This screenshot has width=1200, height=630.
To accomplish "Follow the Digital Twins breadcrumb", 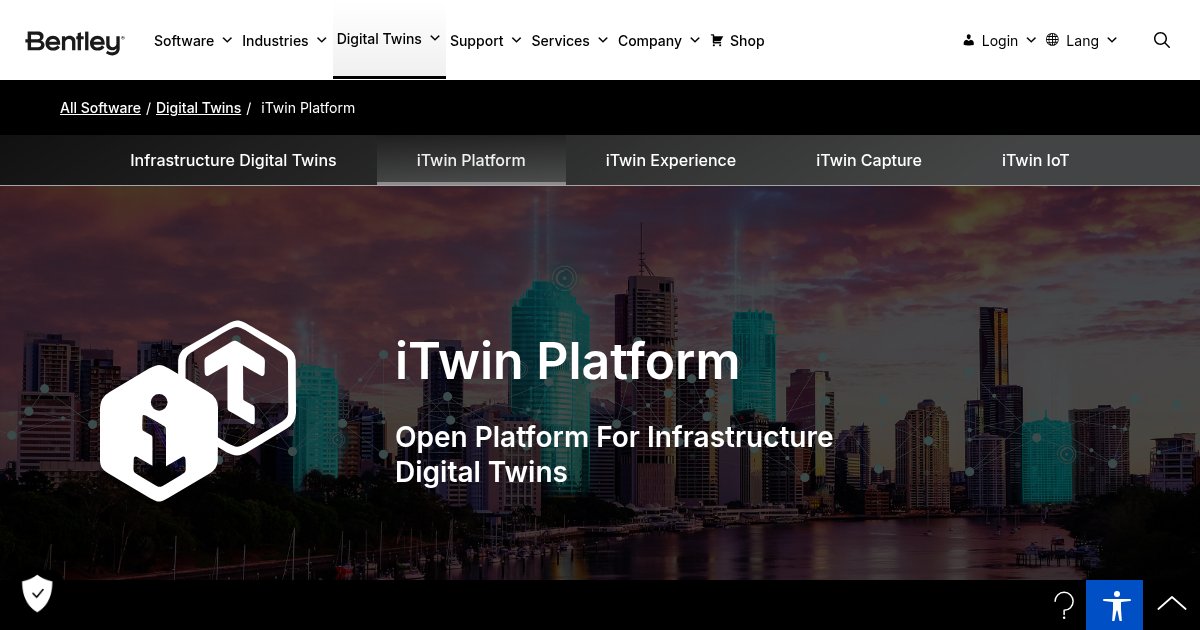I will tap(198, 108).
